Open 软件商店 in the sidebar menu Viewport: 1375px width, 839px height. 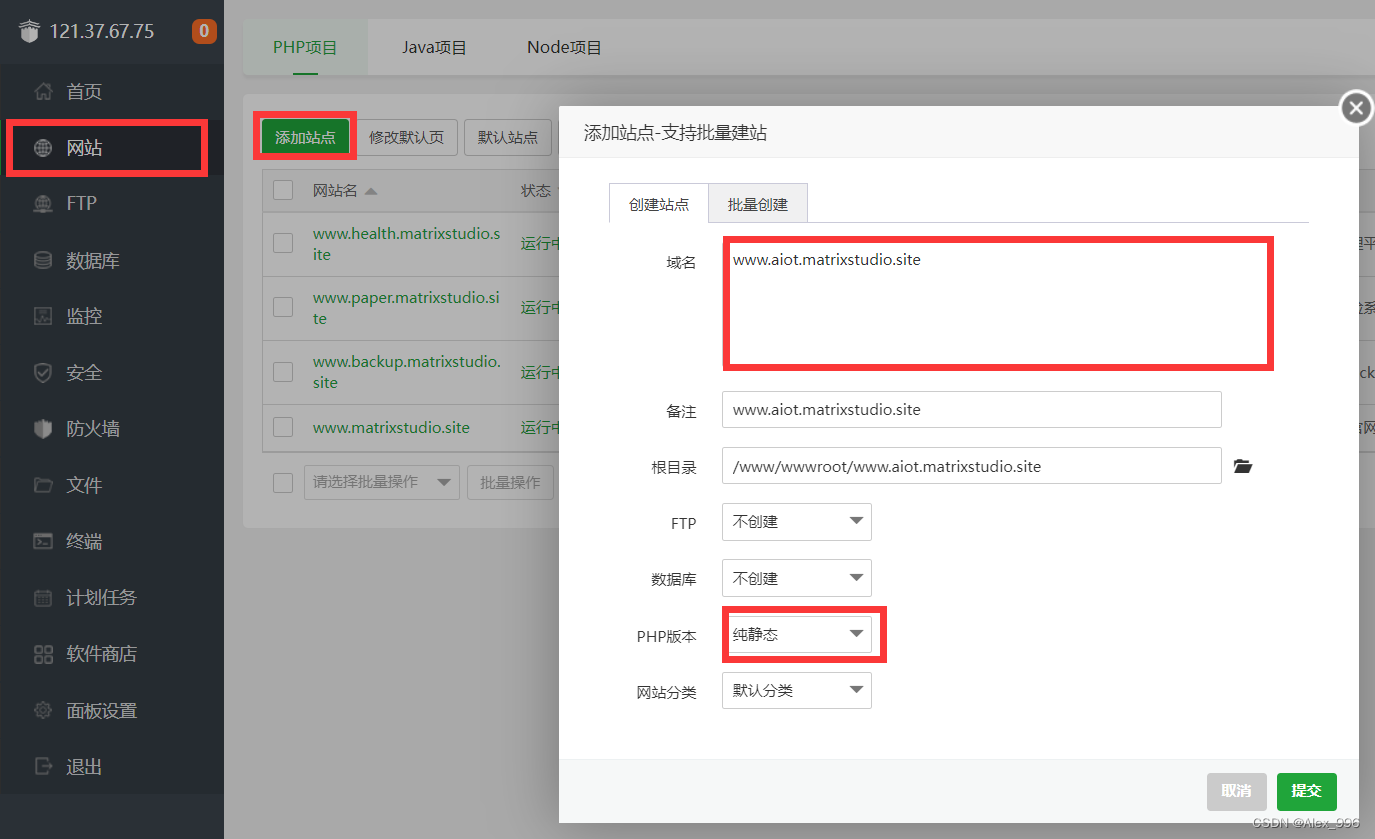point(112,654)
